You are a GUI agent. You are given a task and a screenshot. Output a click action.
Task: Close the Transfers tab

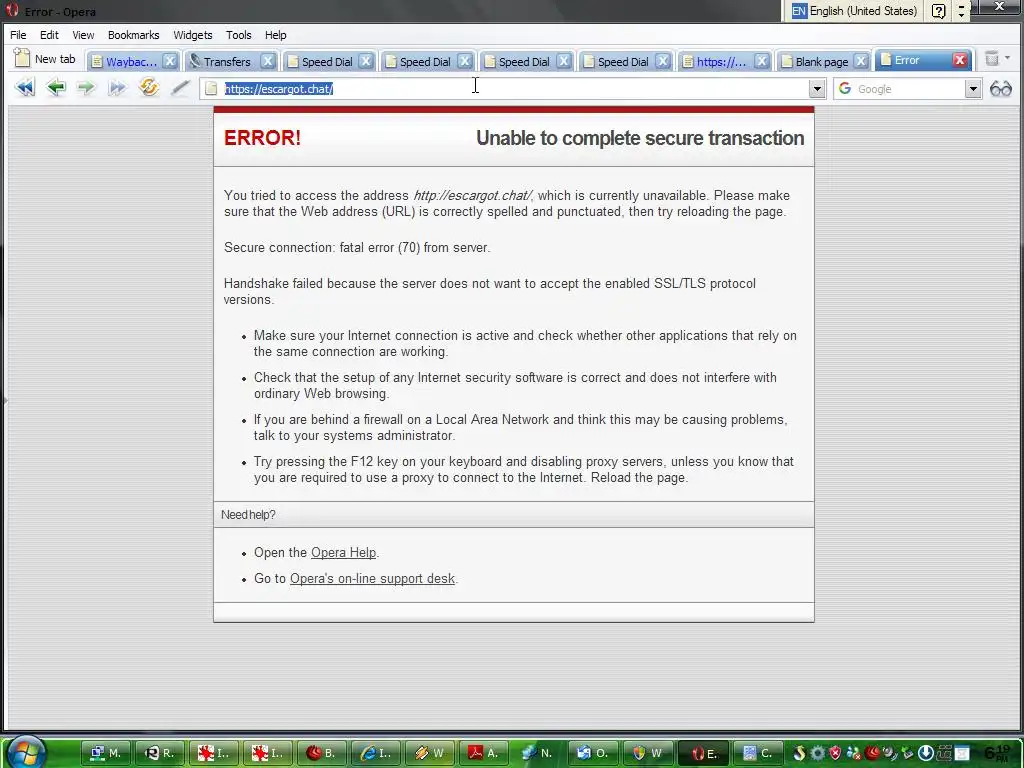pos(268,61)
